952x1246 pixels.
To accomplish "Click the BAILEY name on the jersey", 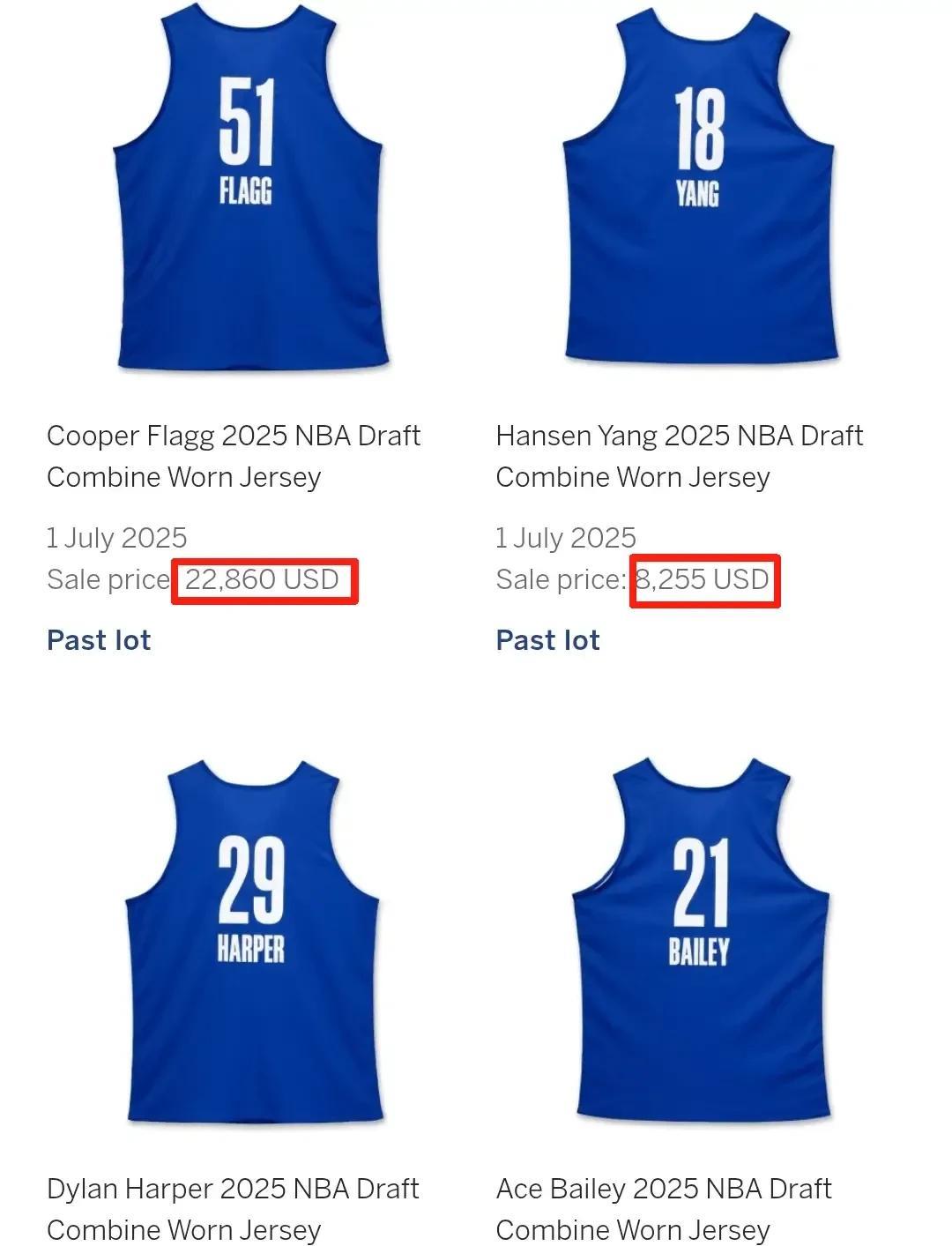I will click(x=699, y=952).
